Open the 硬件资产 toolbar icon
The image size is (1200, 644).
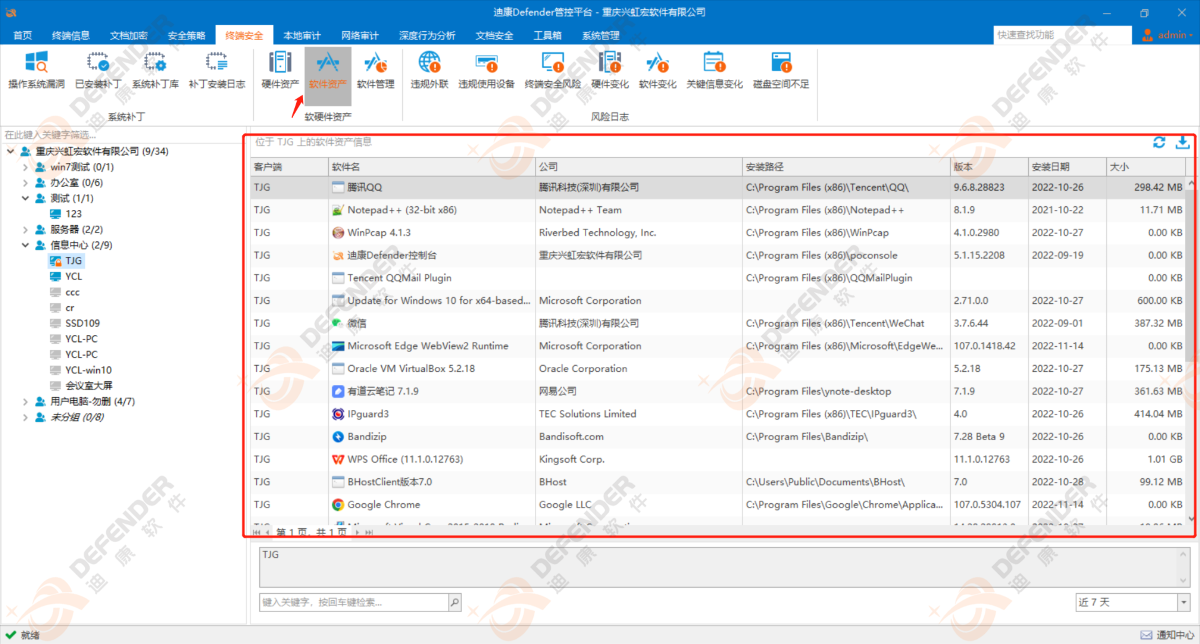tap(280, 69)
